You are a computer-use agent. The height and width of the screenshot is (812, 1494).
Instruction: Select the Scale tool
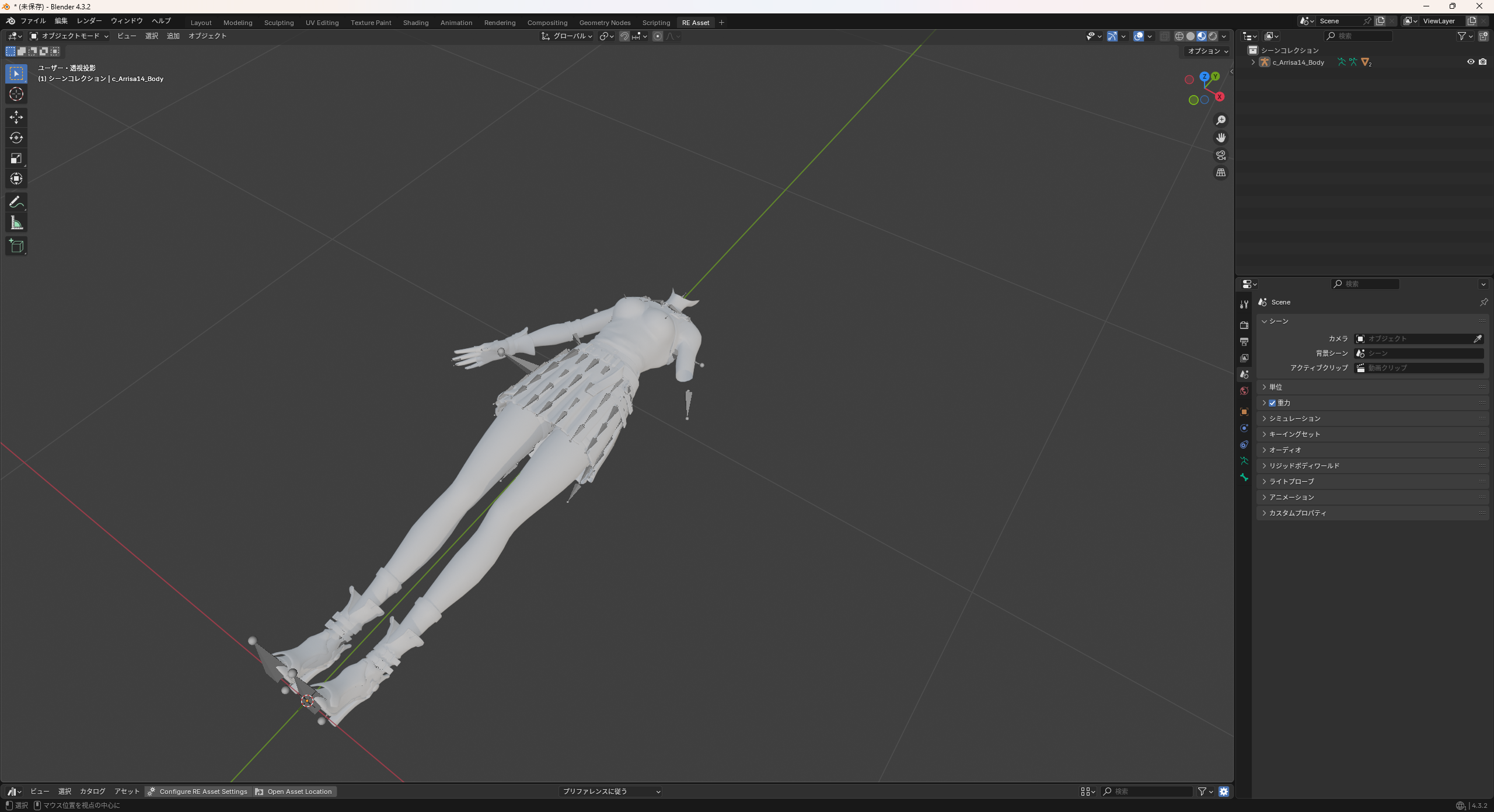click(16, 158)
